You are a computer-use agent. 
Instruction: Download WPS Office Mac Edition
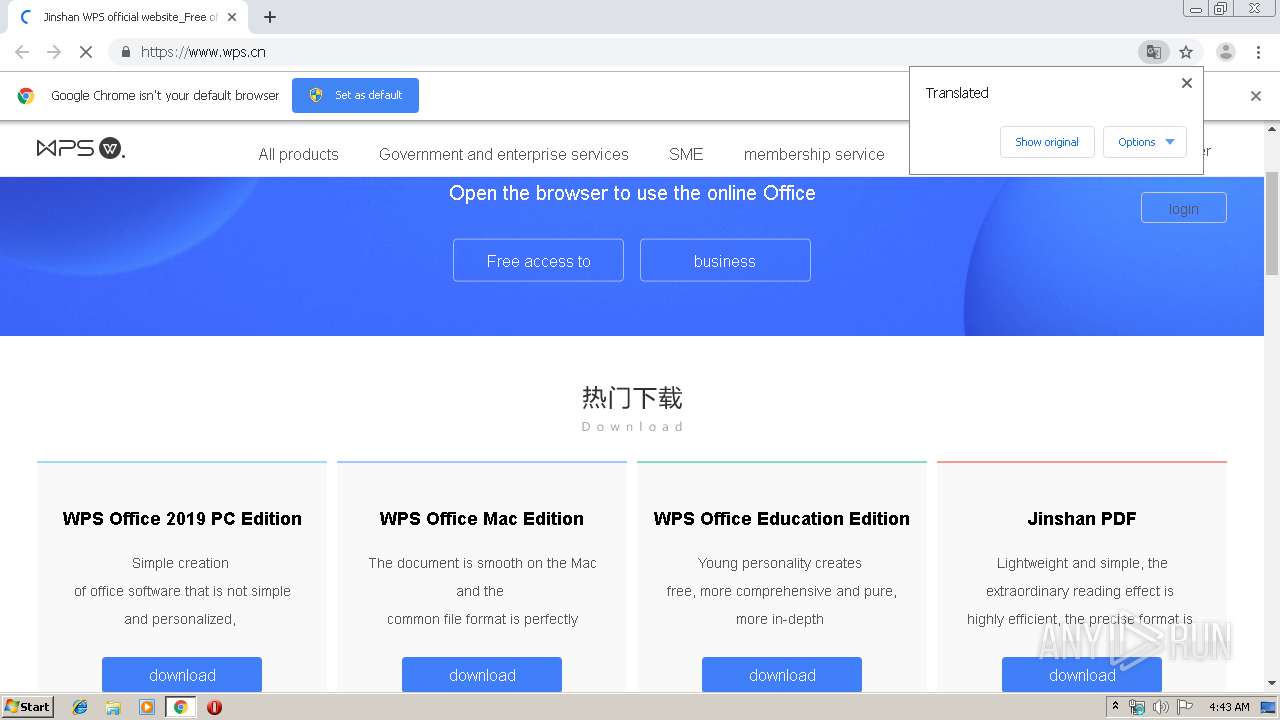coord(482,675)
